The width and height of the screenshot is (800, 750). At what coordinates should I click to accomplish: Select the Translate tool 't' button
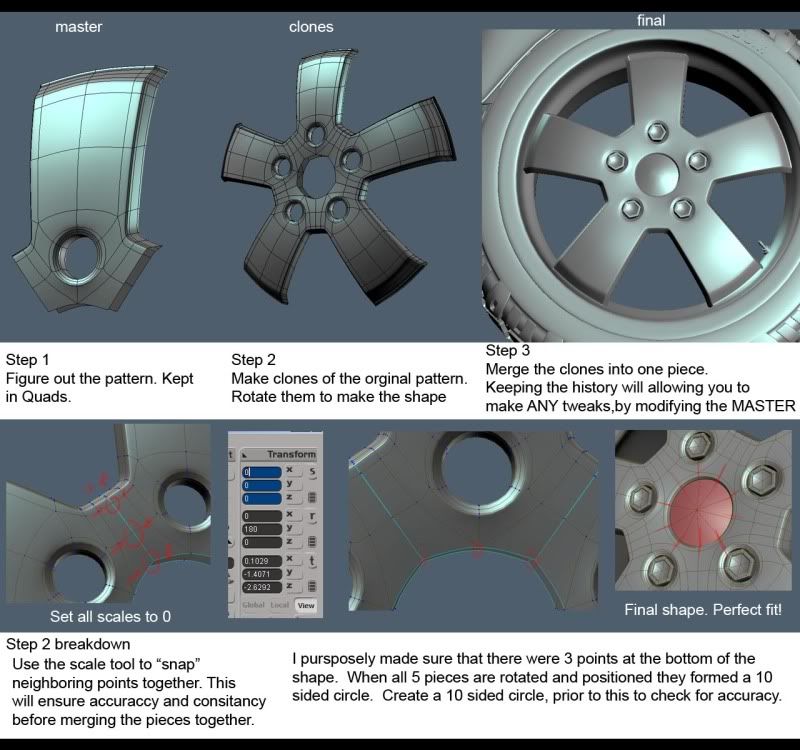click(x=313, y=562)
